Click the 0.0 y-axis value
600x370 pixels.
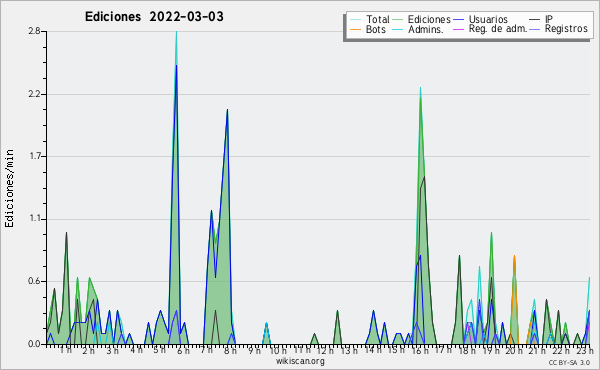tap(34, 344)
